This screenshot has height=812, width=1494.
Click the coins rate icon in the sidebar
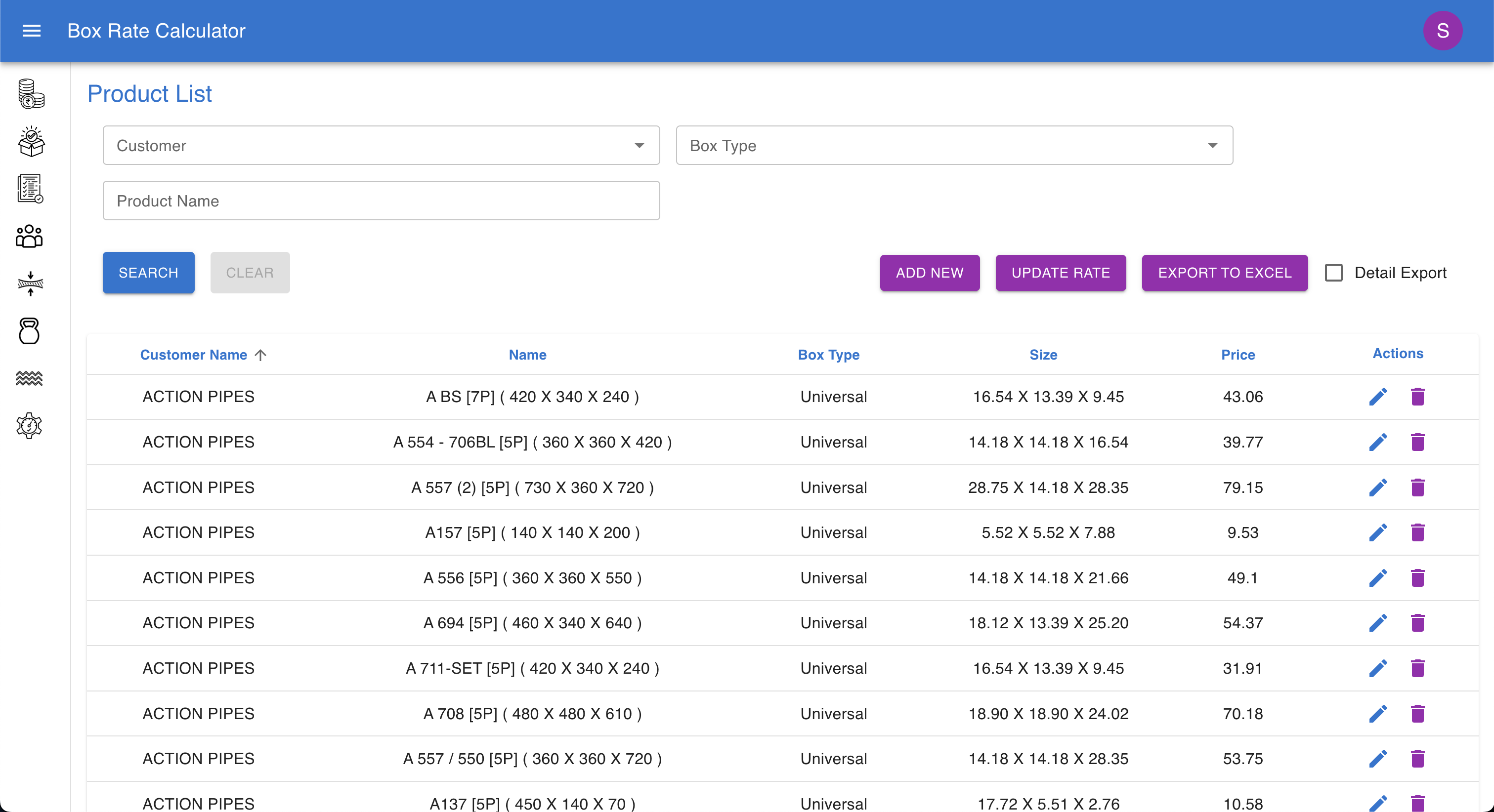30,94
